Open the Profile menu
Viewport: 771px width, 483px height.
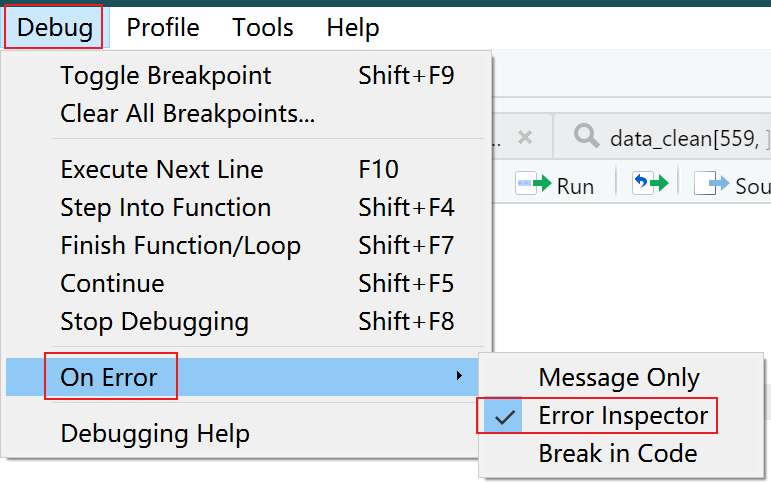163,27
